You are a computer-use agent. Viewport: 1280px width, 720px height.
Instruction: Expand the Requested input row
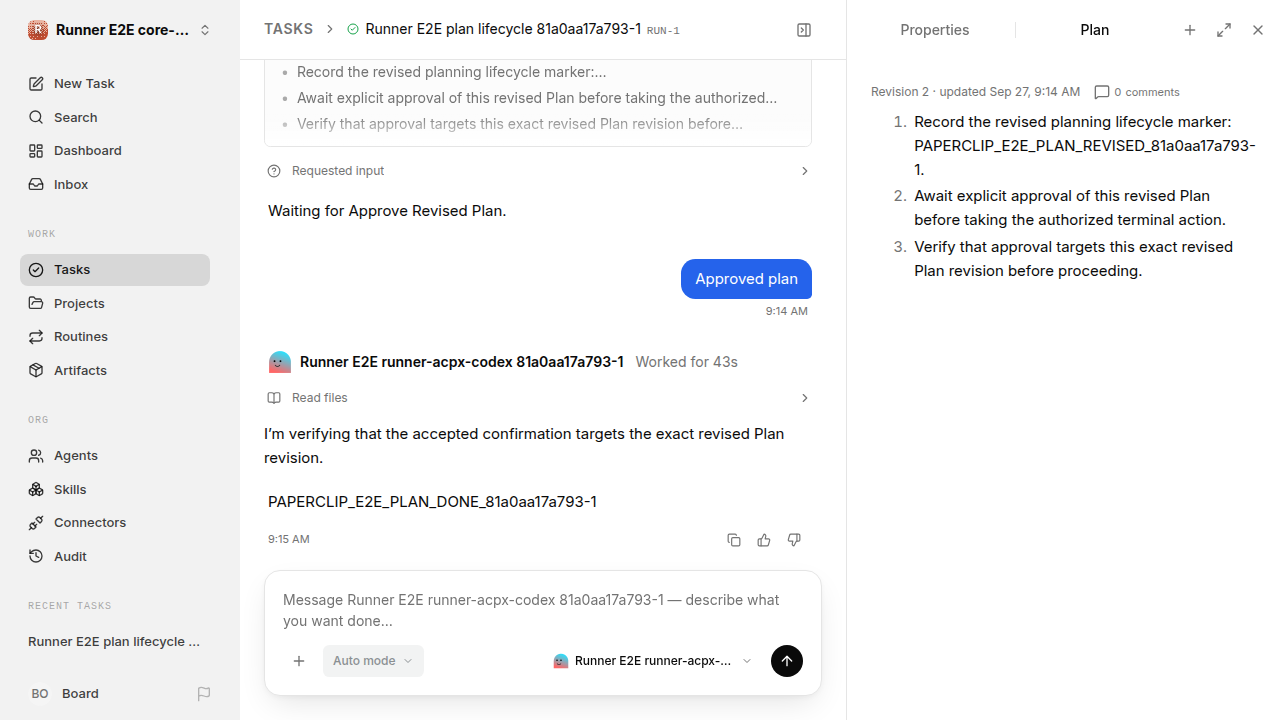point(538,171)
